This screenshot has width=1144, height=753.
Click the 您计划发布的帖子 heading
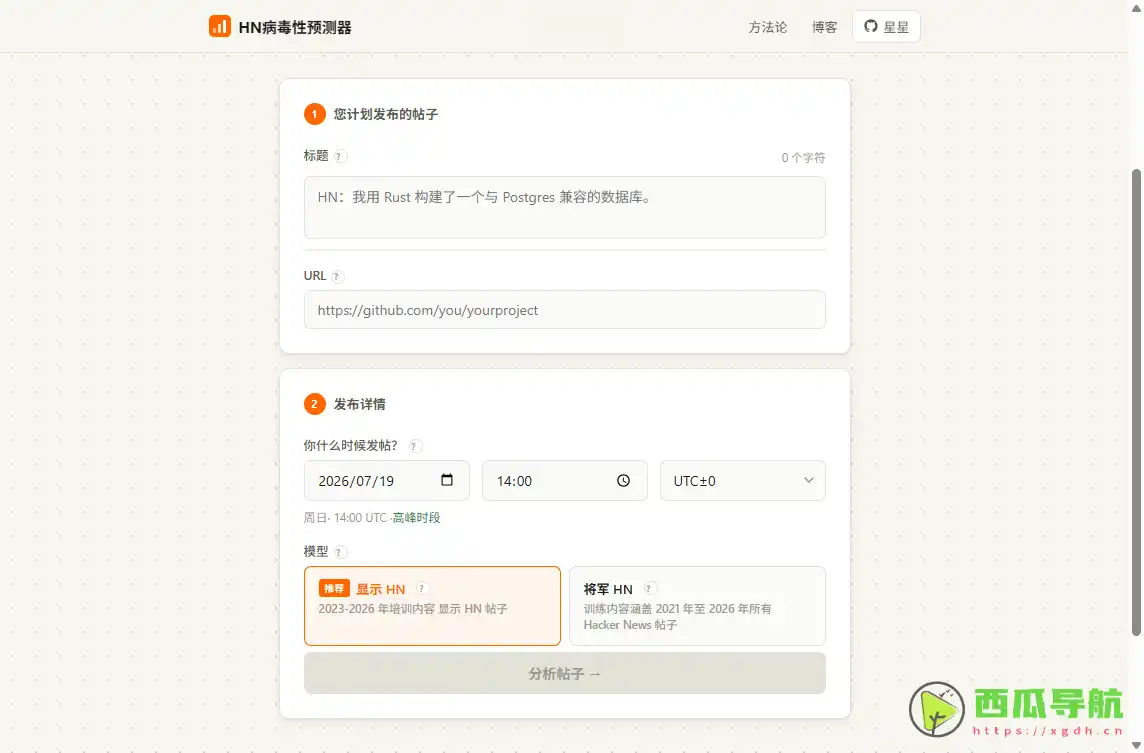pyautogui.click(x=386, y=115)
